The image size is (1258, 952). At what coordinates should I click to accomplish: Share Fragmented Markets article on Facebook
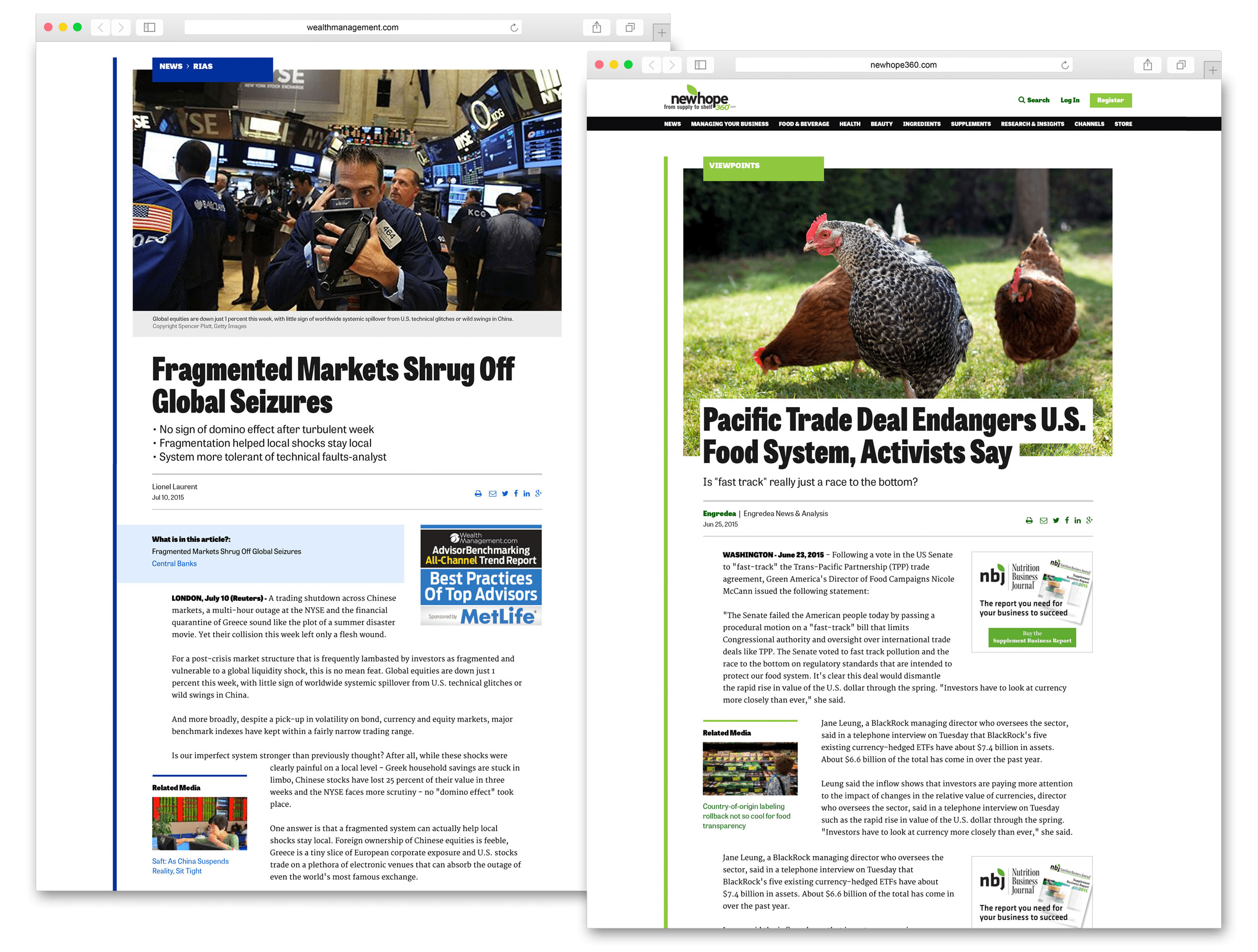(516, 494)
